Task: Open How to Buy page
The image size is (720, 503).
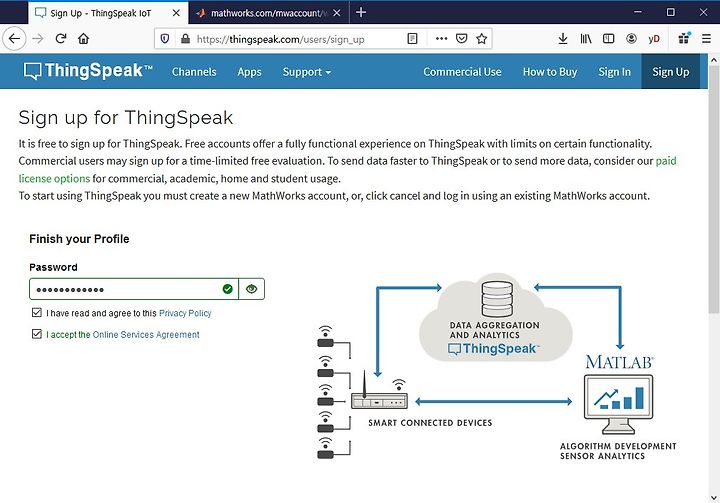Action: point(550,72)
